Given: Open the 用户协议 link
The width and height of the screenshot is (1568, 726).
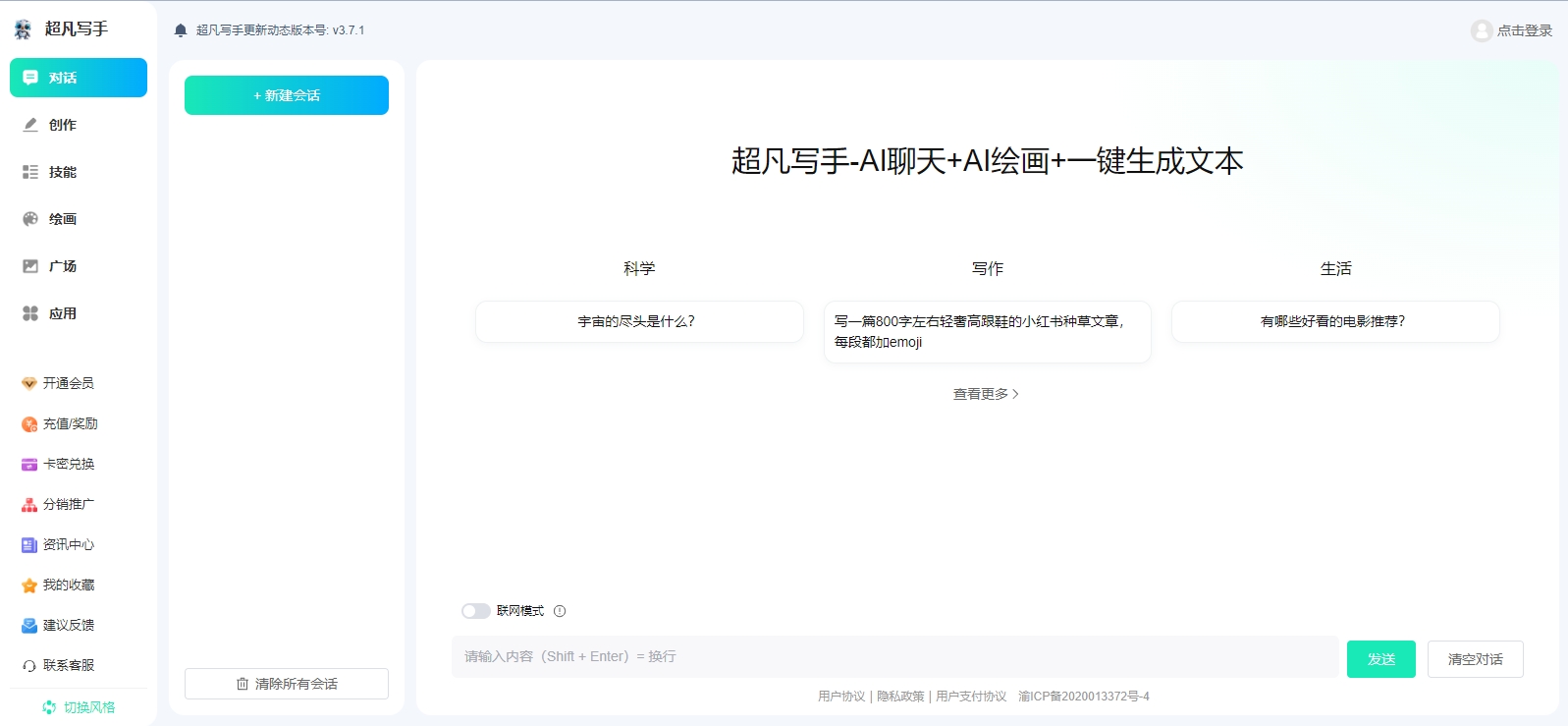Looking at the screenshot, I should point(841,697).
